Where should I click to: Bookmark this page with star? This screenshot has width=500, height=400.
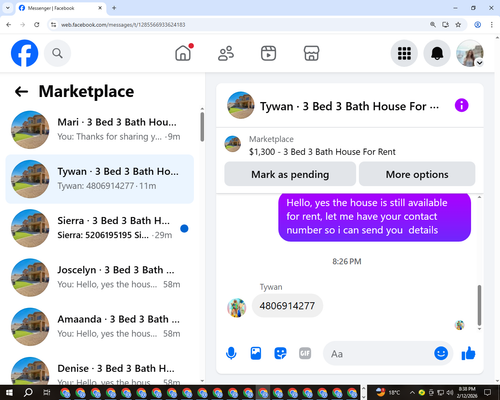tap(458, 25)
